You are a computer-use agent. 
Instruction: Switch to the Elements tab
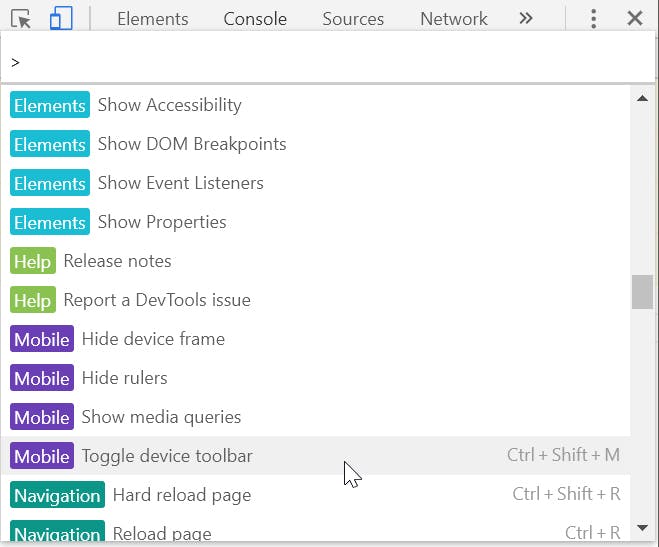pos(152,18)
